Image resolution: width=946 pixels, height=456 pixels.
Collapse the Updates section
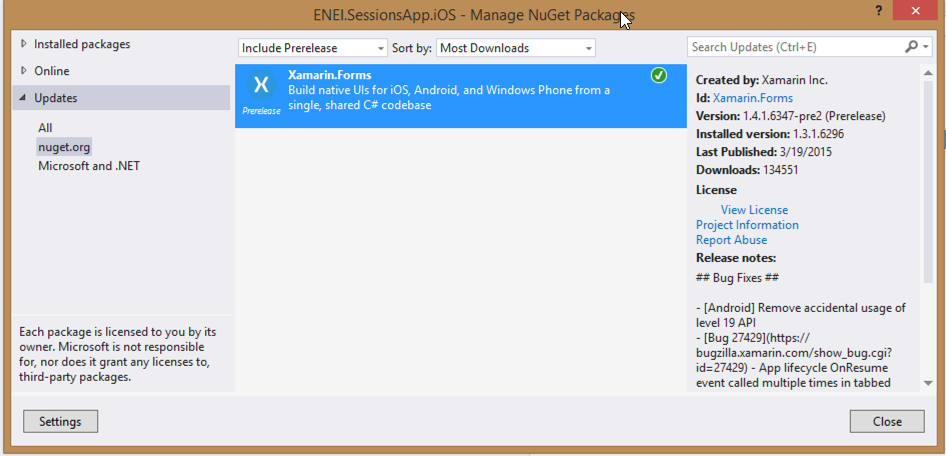tap(23, 98)
